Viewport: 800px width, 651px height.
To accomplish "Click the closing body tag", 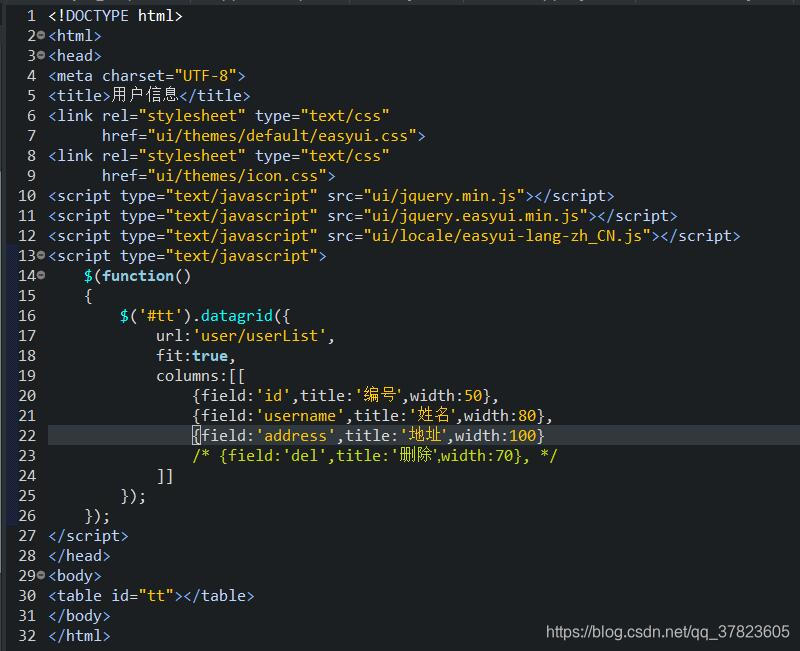I will click(79, 616).
